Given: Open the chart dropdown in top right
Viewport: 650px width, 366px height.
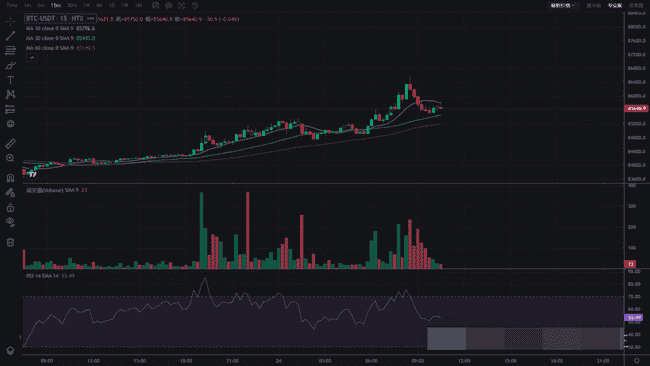Looking at the screenshot, I should (x=563, y=5).
